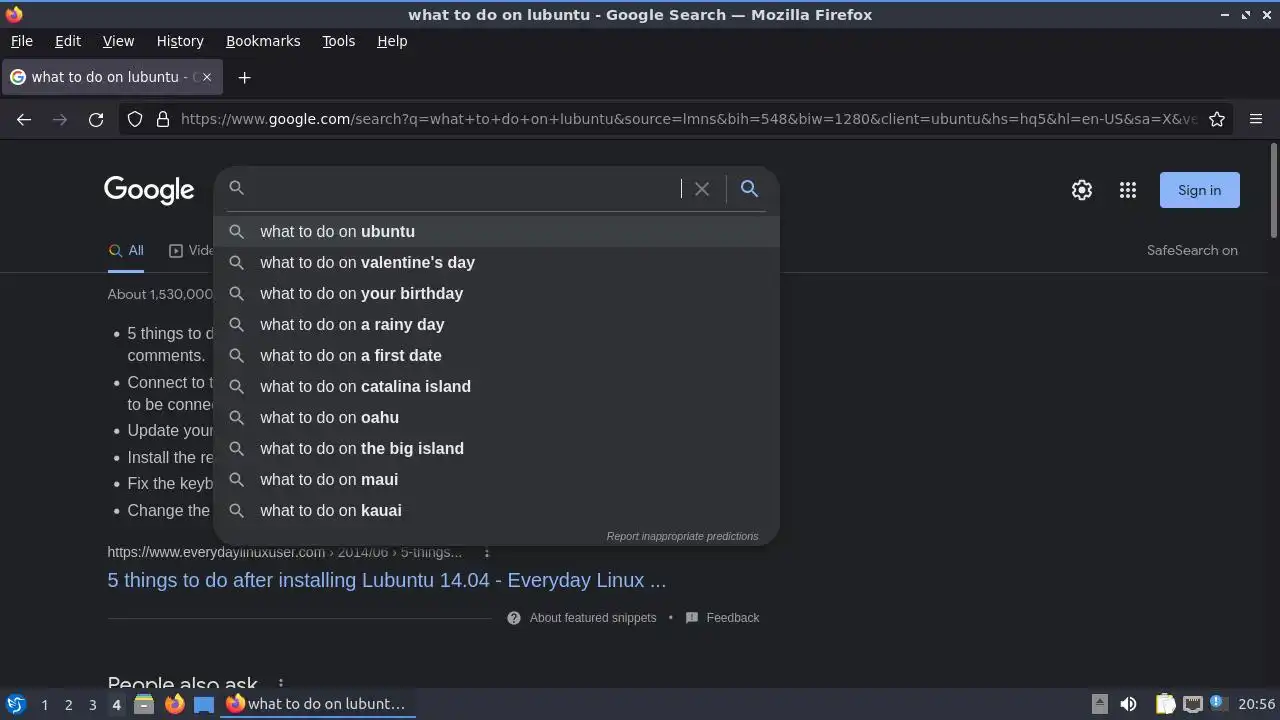The width and height of the screenshot is (1280, 720).
Task: Focus the Google search input field
Action: click(465, 189)
